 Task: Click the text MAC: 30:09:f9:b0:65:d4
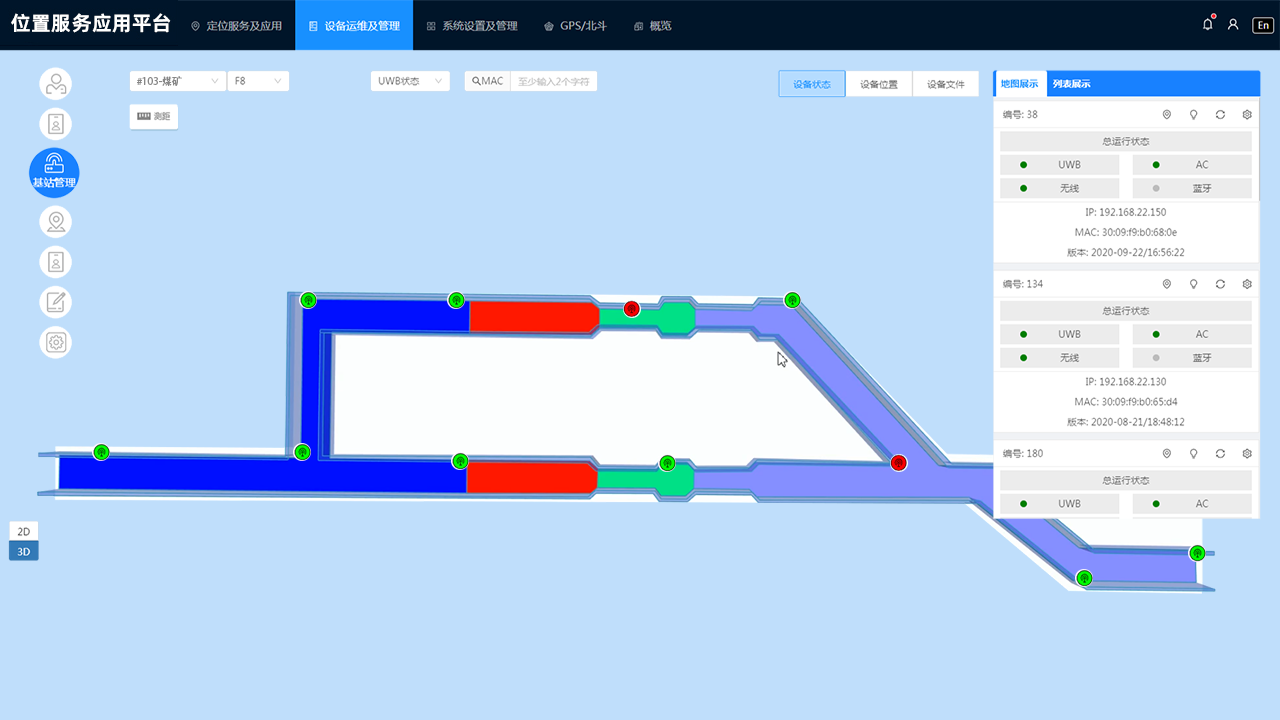pyautogui.click(x=1126, y=402)
